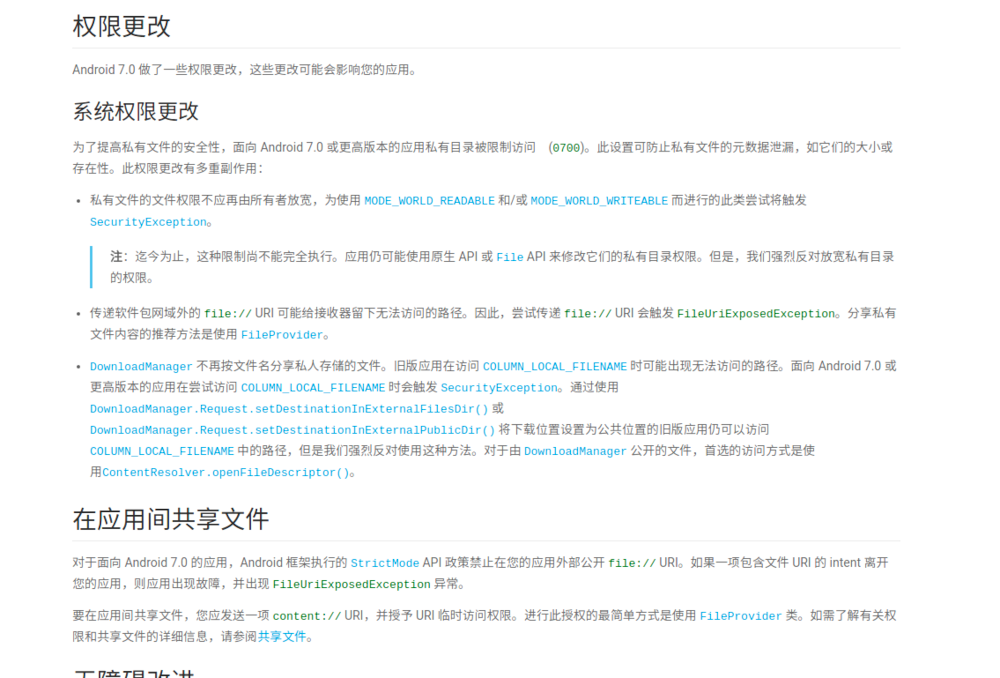Open the setDestinationInExternalFilesDir() method link

click(288, 408)
